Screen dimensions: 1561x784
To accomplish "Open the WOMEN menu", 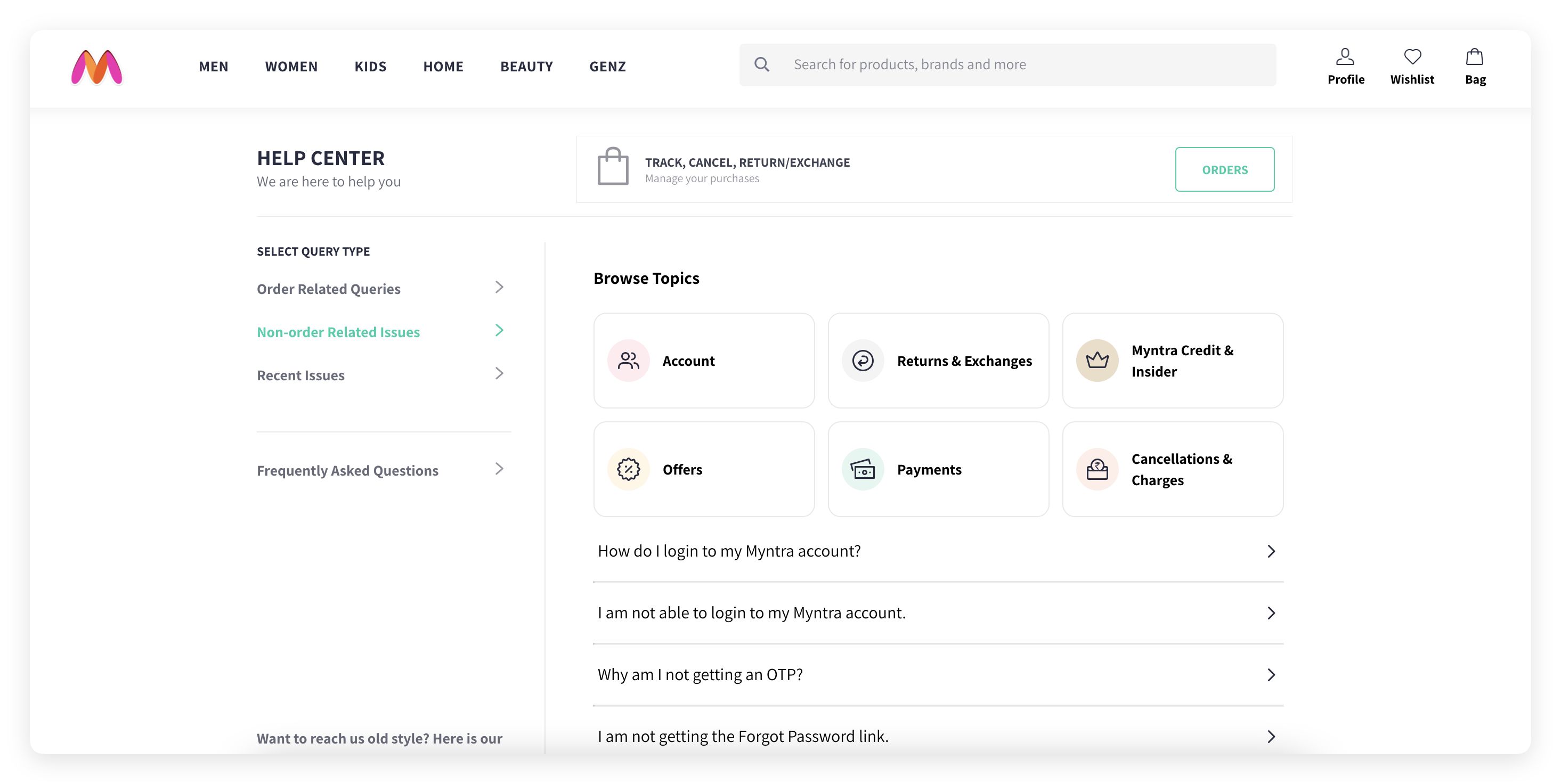I will 291,66.
